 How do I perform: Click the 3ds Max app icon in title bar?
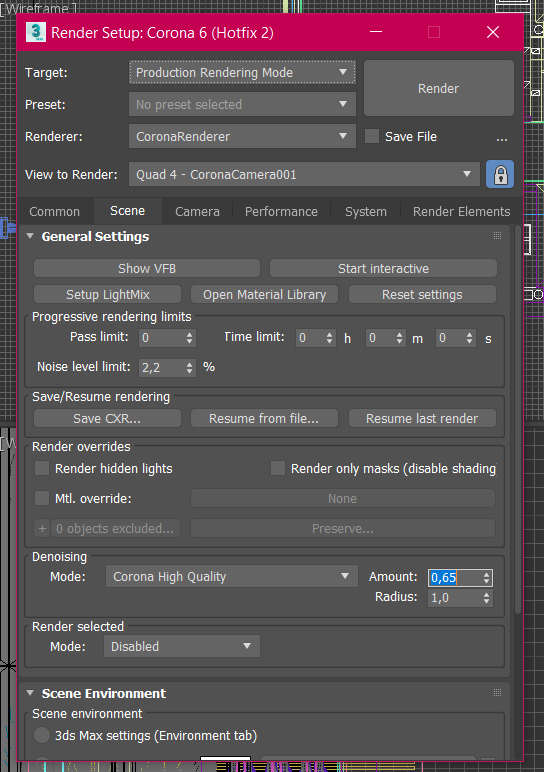pos(35,32)
